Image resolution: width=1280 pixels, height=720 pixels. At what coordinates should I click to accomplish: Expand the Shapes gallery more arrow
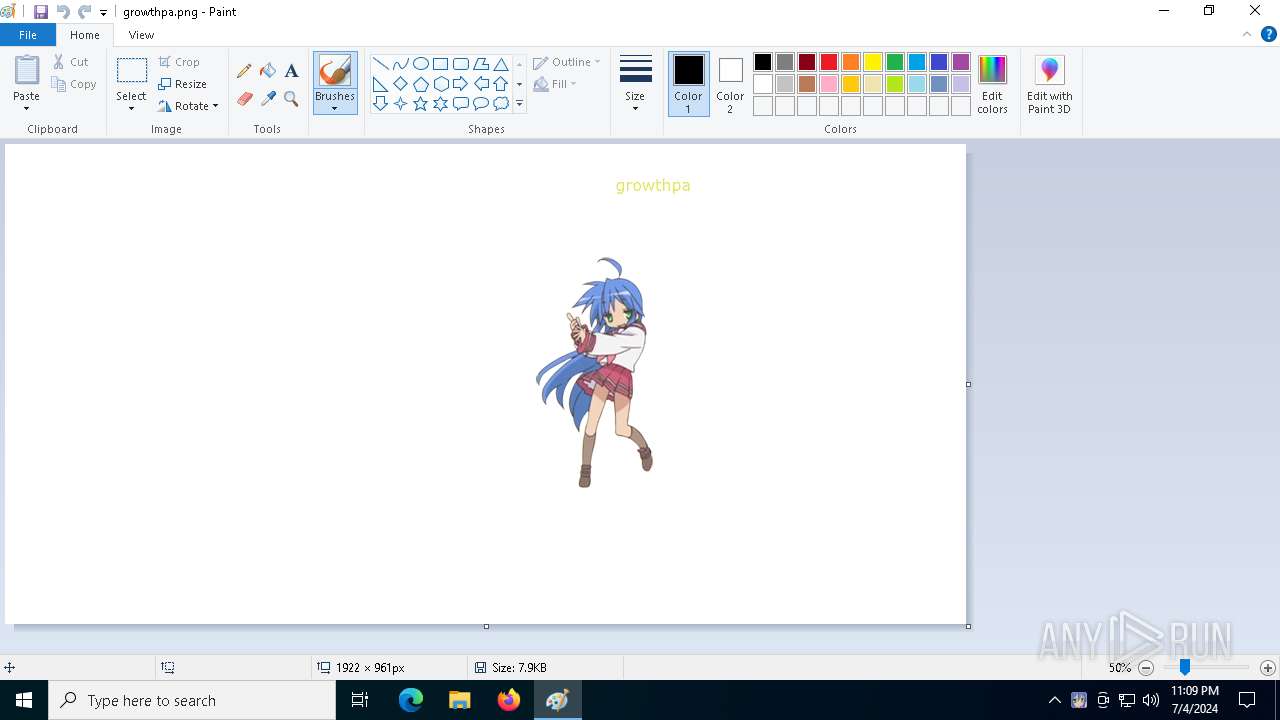pos(519,104)
